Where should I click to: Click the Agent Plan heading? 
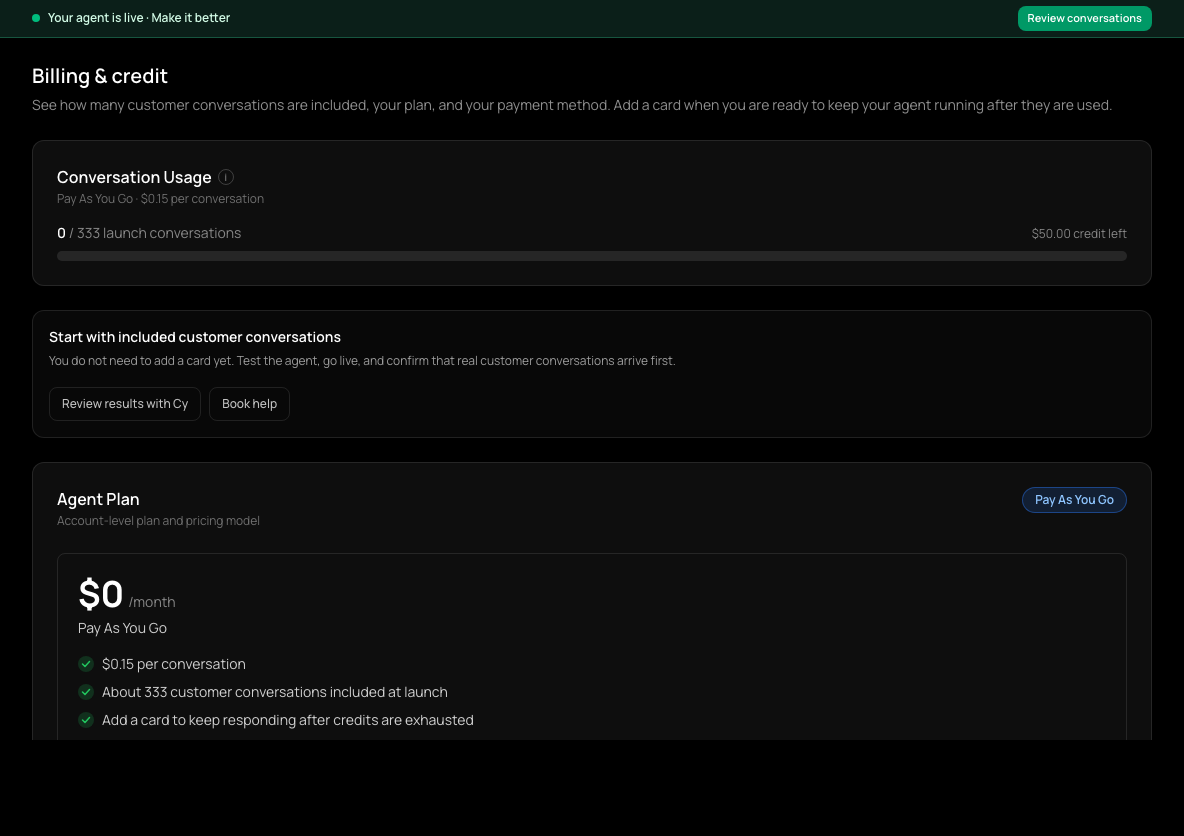click(98, 499)
